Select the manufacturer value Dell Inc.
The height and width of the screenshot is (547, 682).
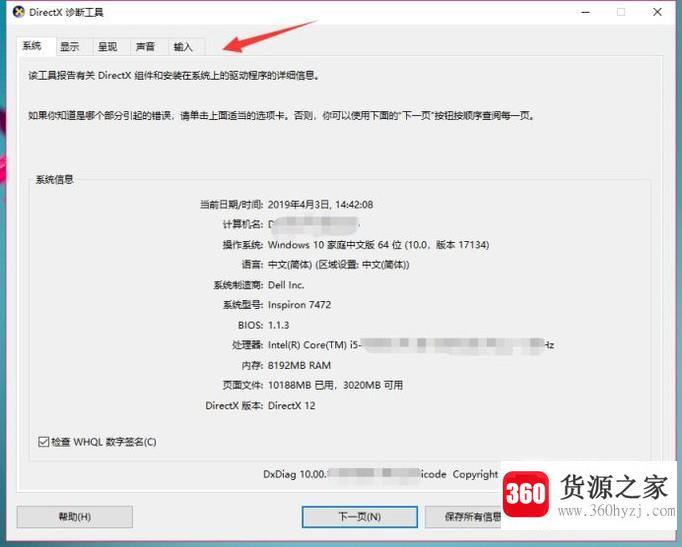point(286,285)
